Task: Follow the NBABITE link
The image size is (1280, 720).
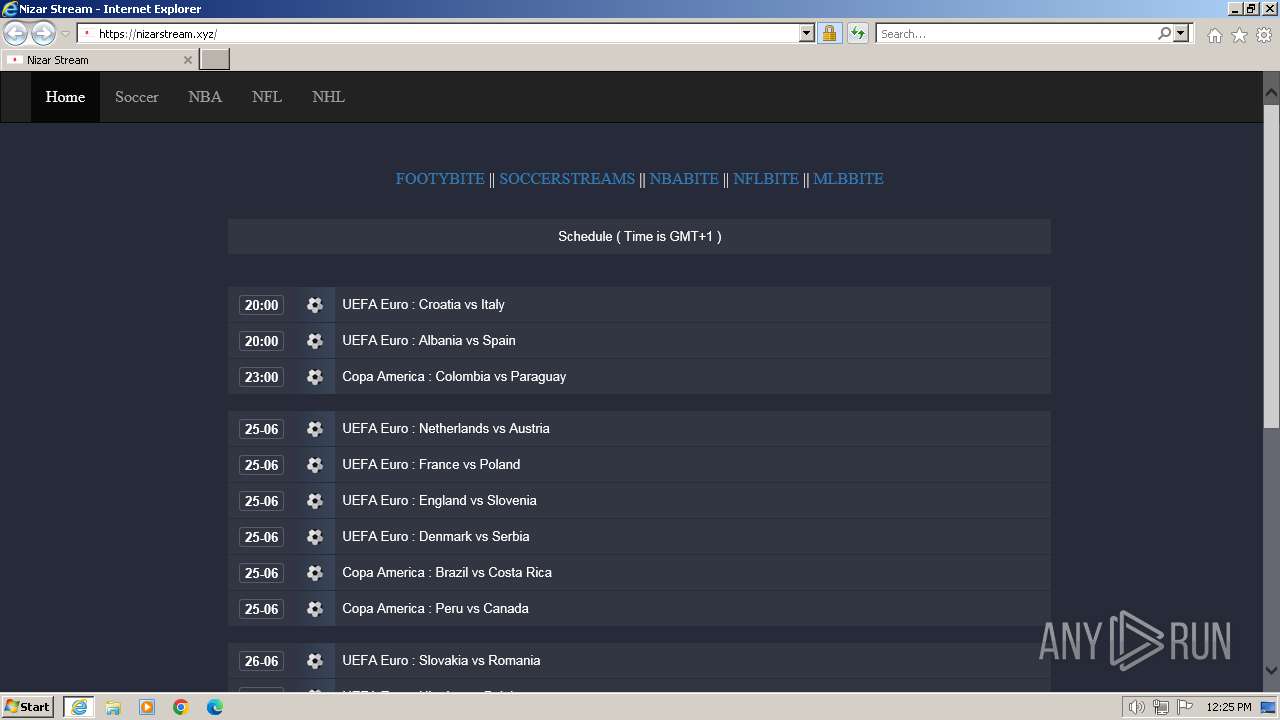Action: (x=684, y=179)
